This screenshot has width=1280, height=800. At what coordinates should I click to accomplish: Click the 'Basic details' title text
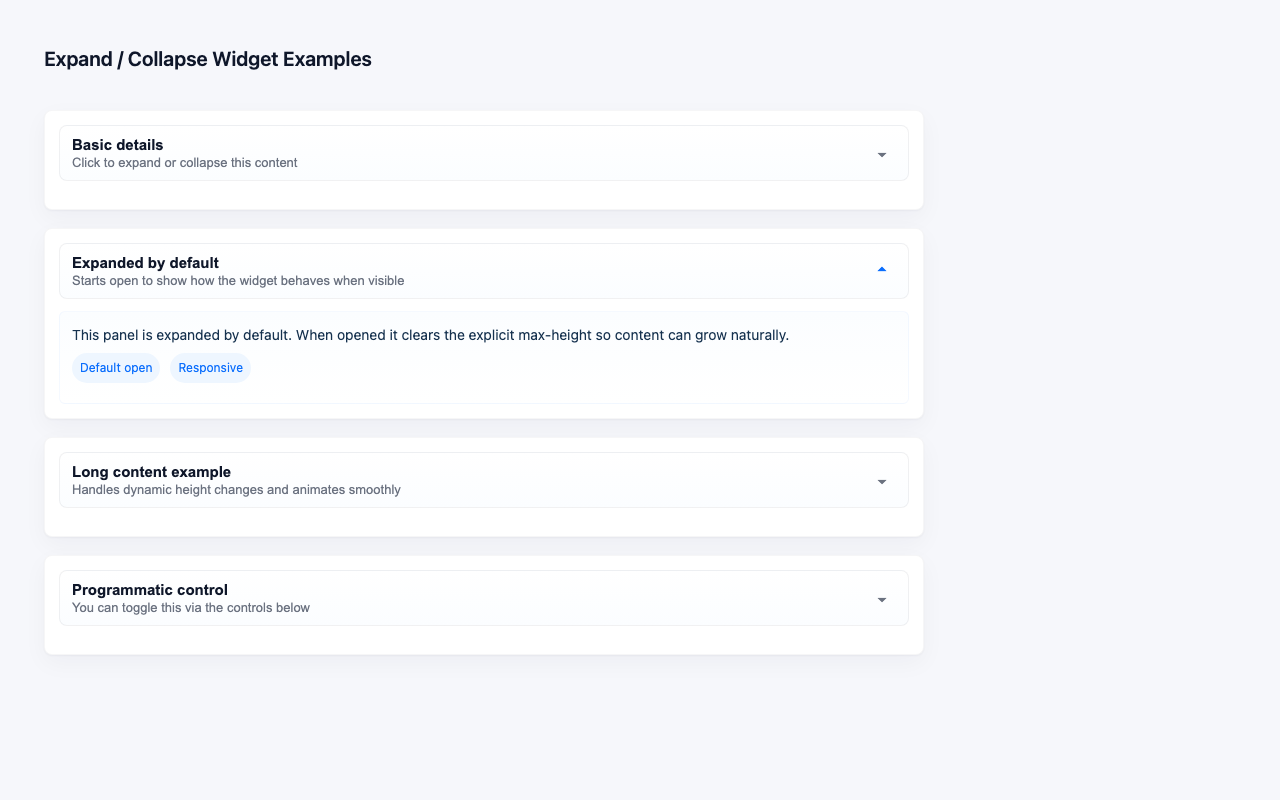point(117,145)
